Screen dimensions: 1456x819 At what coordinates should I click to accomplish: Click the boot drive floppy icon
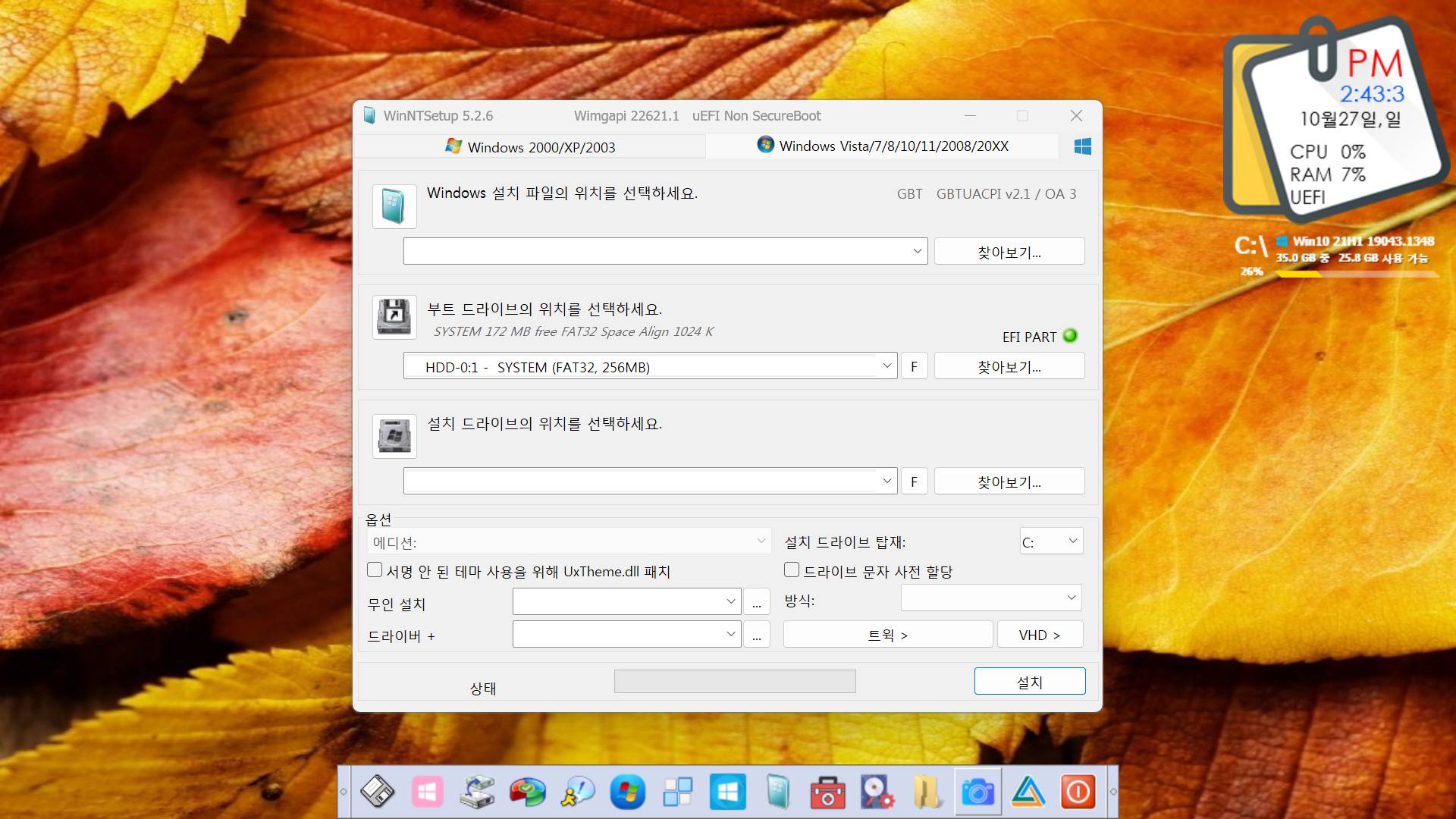click(394, 317)
